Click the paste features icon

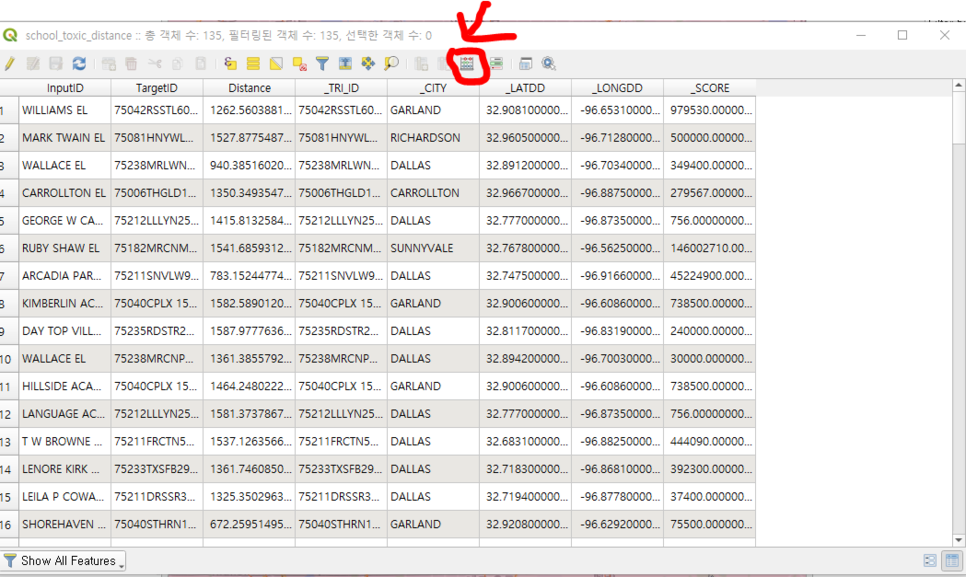point(200,63)
